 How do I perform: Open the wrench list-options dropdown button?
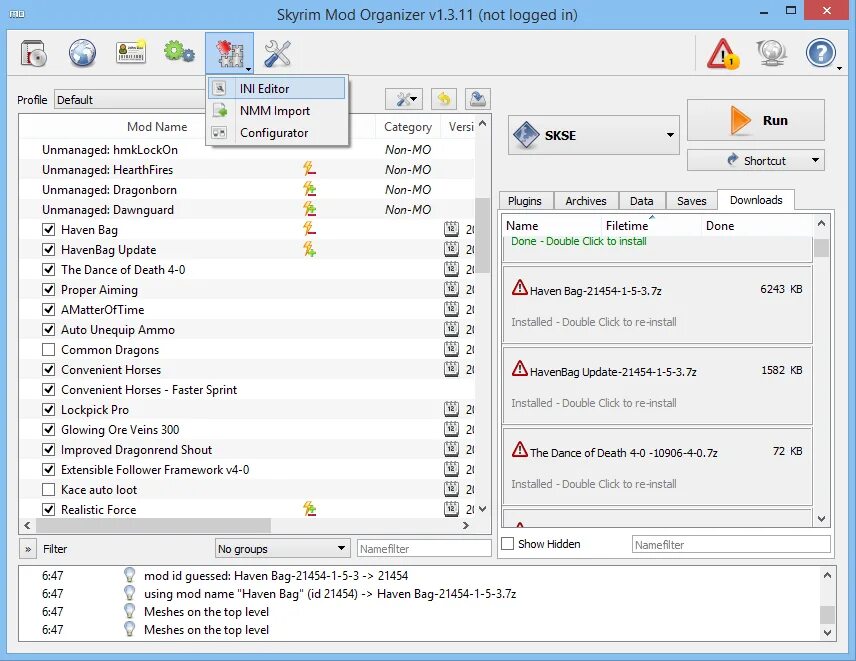pyautogui.click(x=403, y=99)
